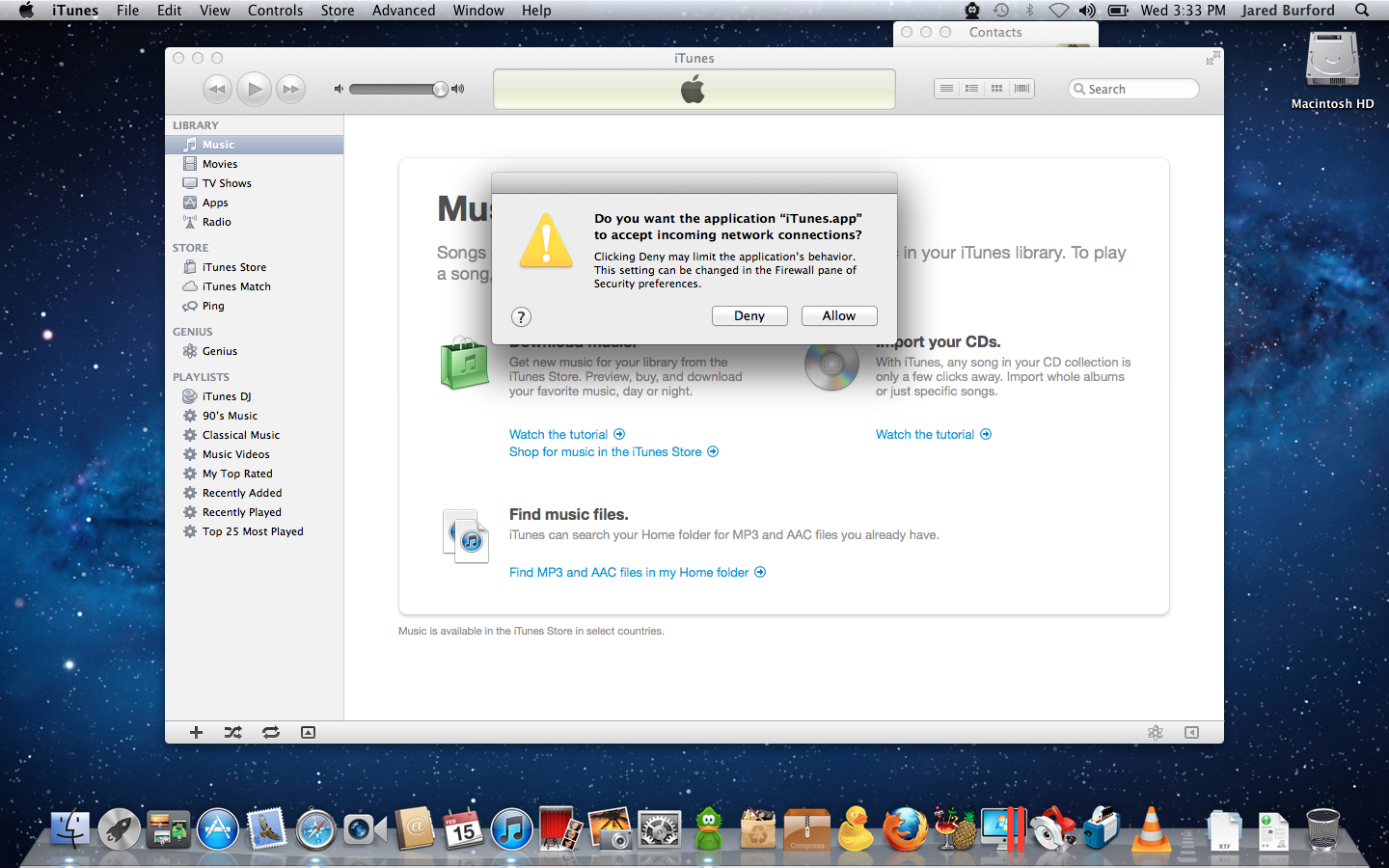Open iTunes Store in sidebar
Image resolution: width=1389 pixels, height=868 pixels.
[x=254, y=267]
